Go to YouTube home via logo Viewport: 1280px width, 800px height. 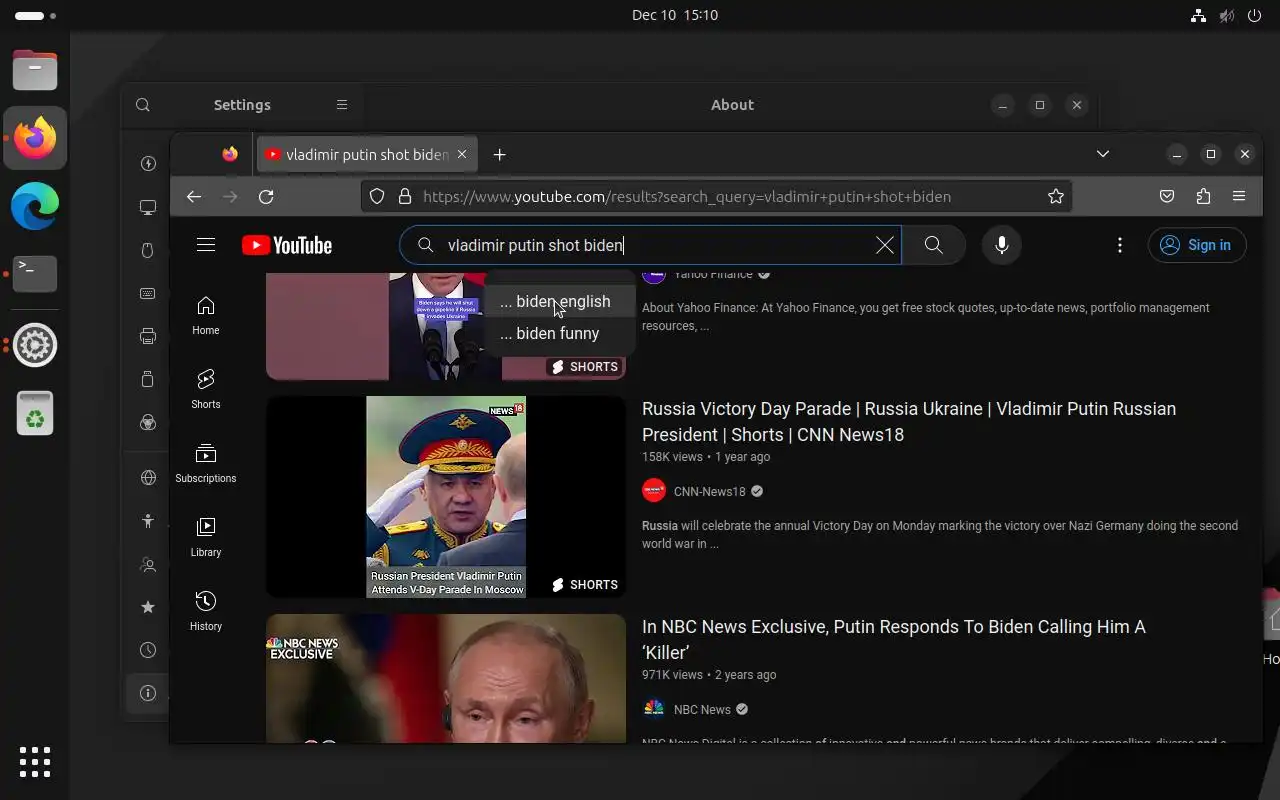(287, 245)
